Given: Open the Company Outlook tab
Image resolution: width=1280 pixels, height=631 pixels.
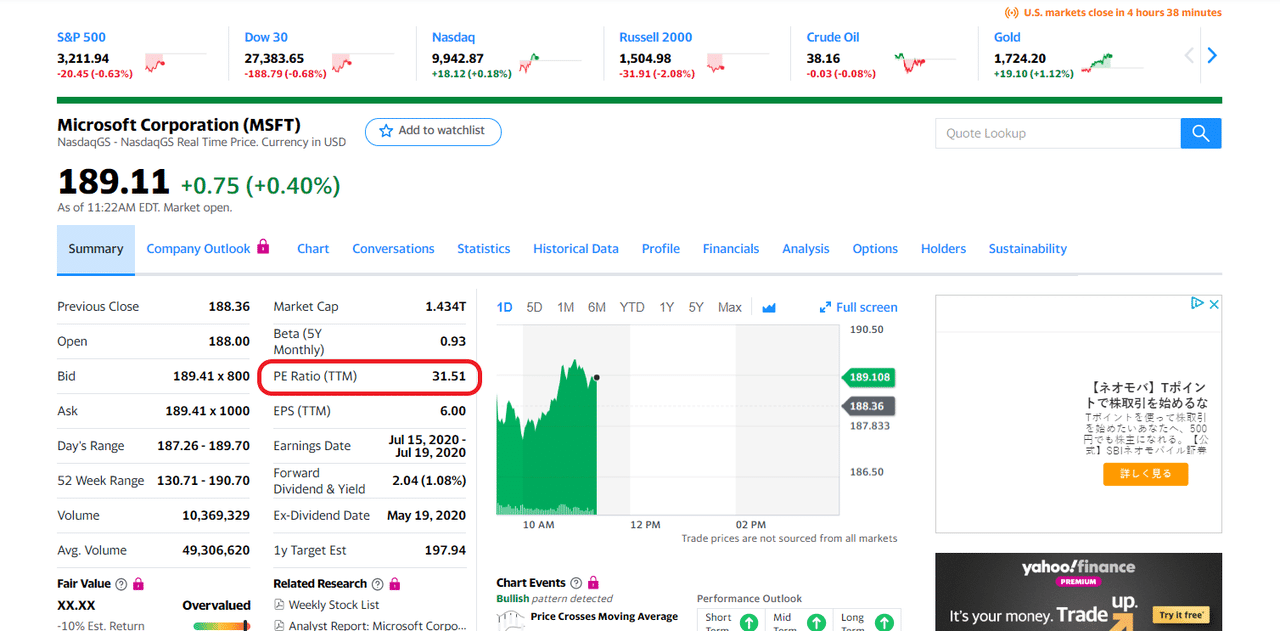Looking at the screenshot, I should [198, 249].
